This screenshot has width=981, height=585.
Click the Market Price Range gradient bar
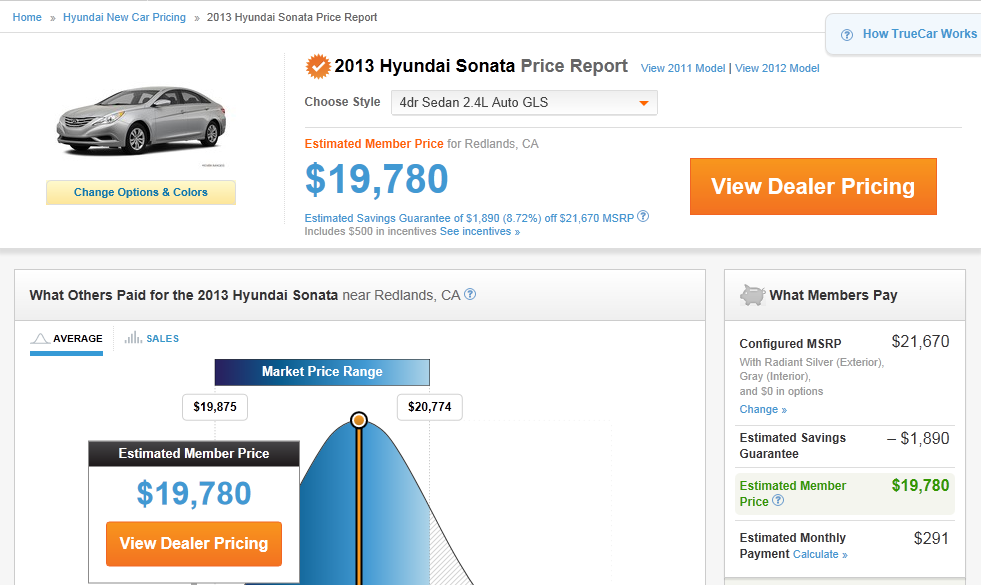pyautogui.click(x=322, y=372)
